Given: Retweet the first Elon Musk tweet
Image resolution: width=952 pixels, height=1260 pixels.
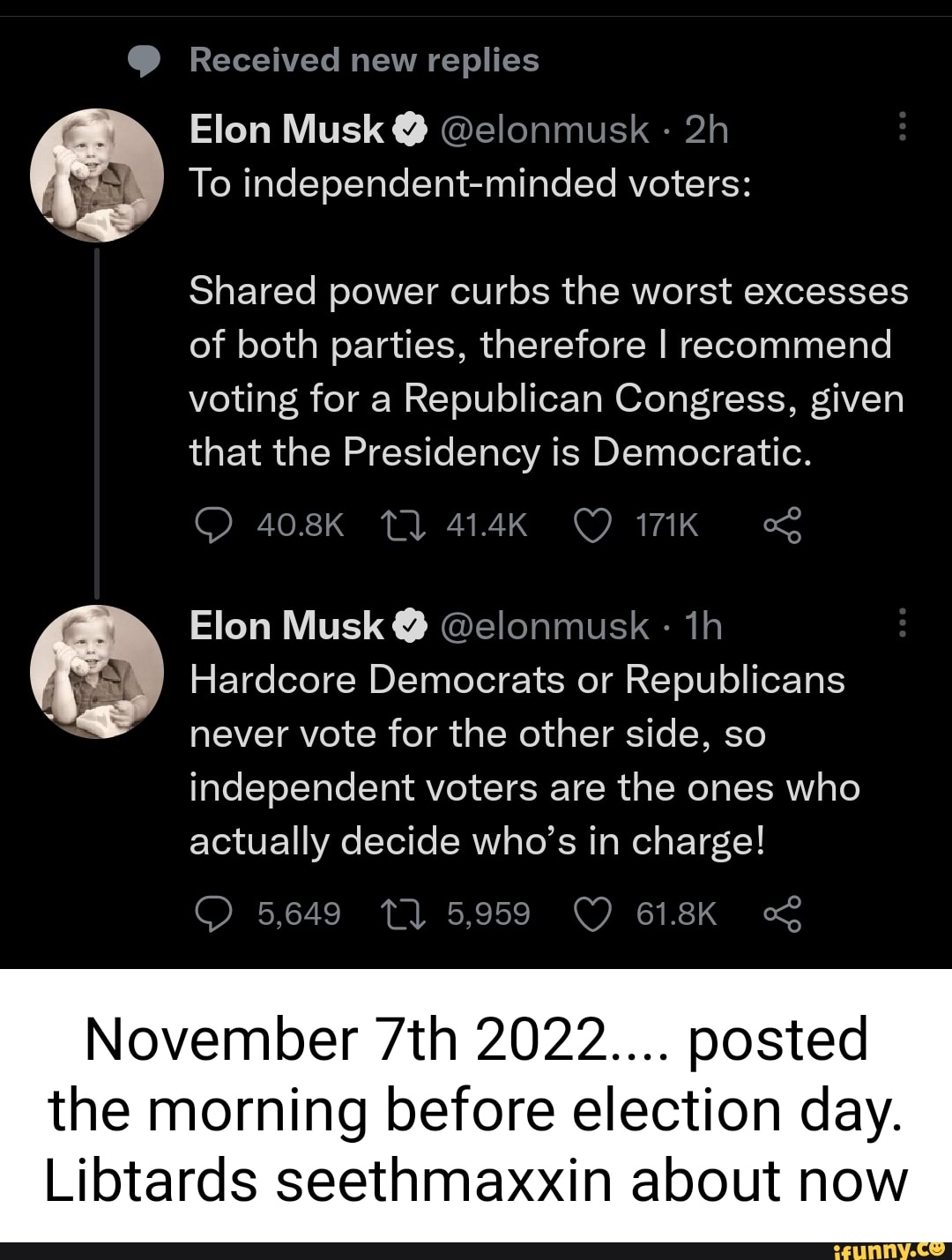Looking at the screenshot, I should 402,526.
